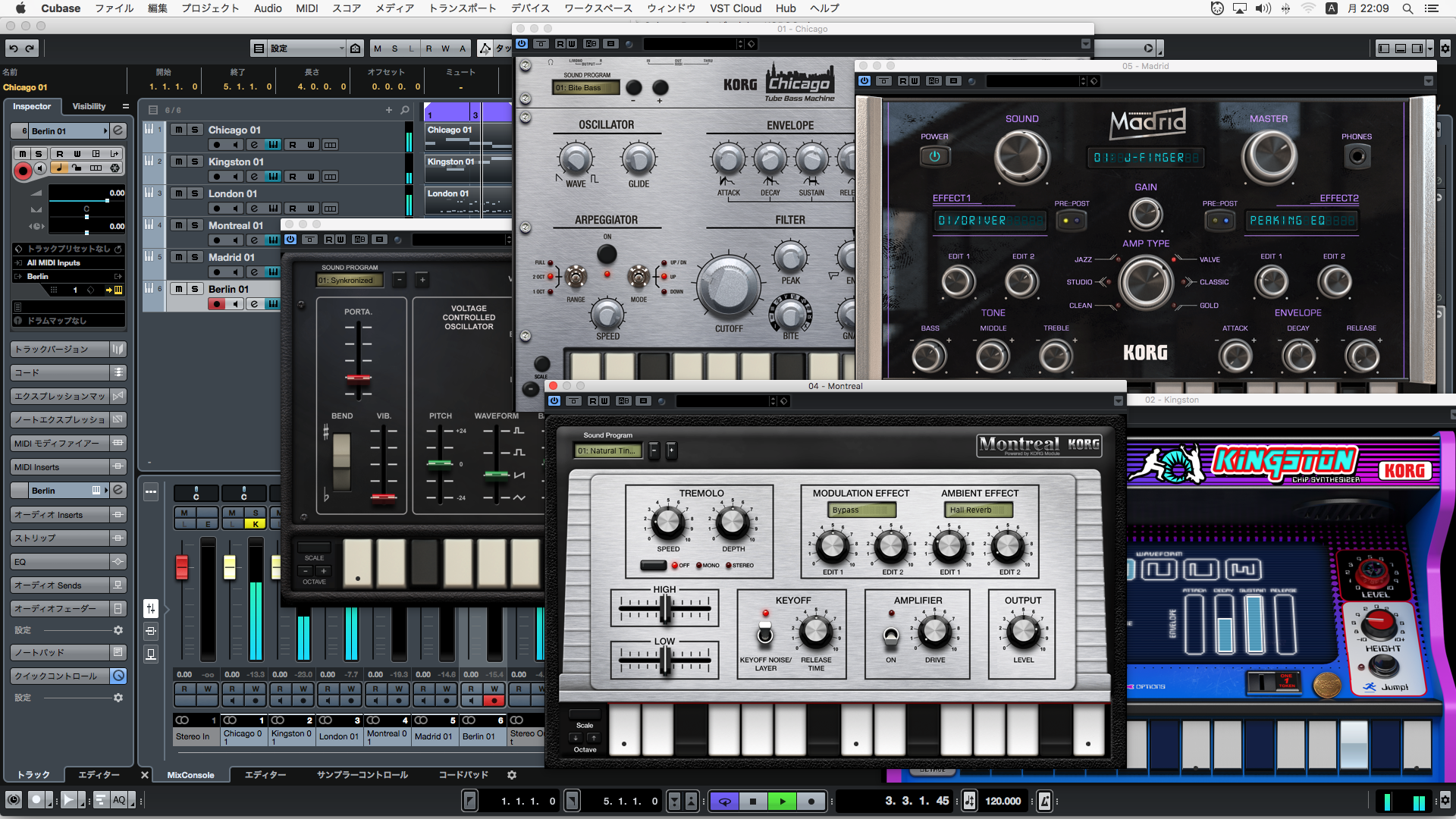Add a track with the plus icon
This screenshot has width=1456, height=819.
pos(389,110)
